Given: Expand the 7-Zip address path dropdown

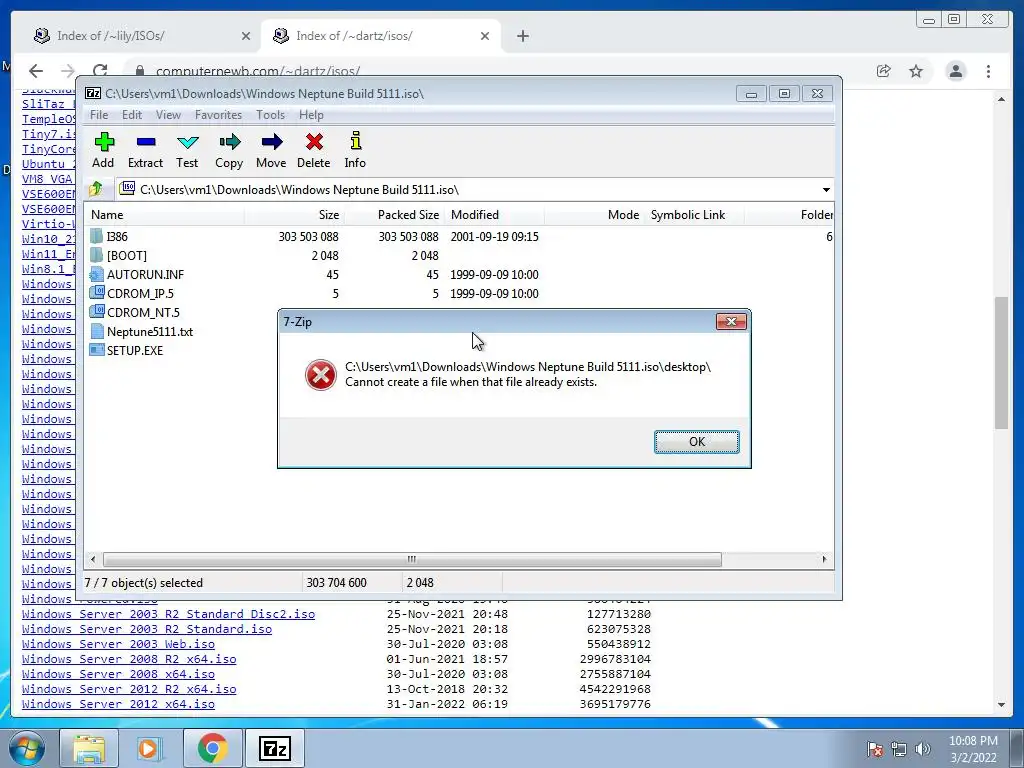Looking at the screenshot, I should pyautogui.click(x=826, y=189).
